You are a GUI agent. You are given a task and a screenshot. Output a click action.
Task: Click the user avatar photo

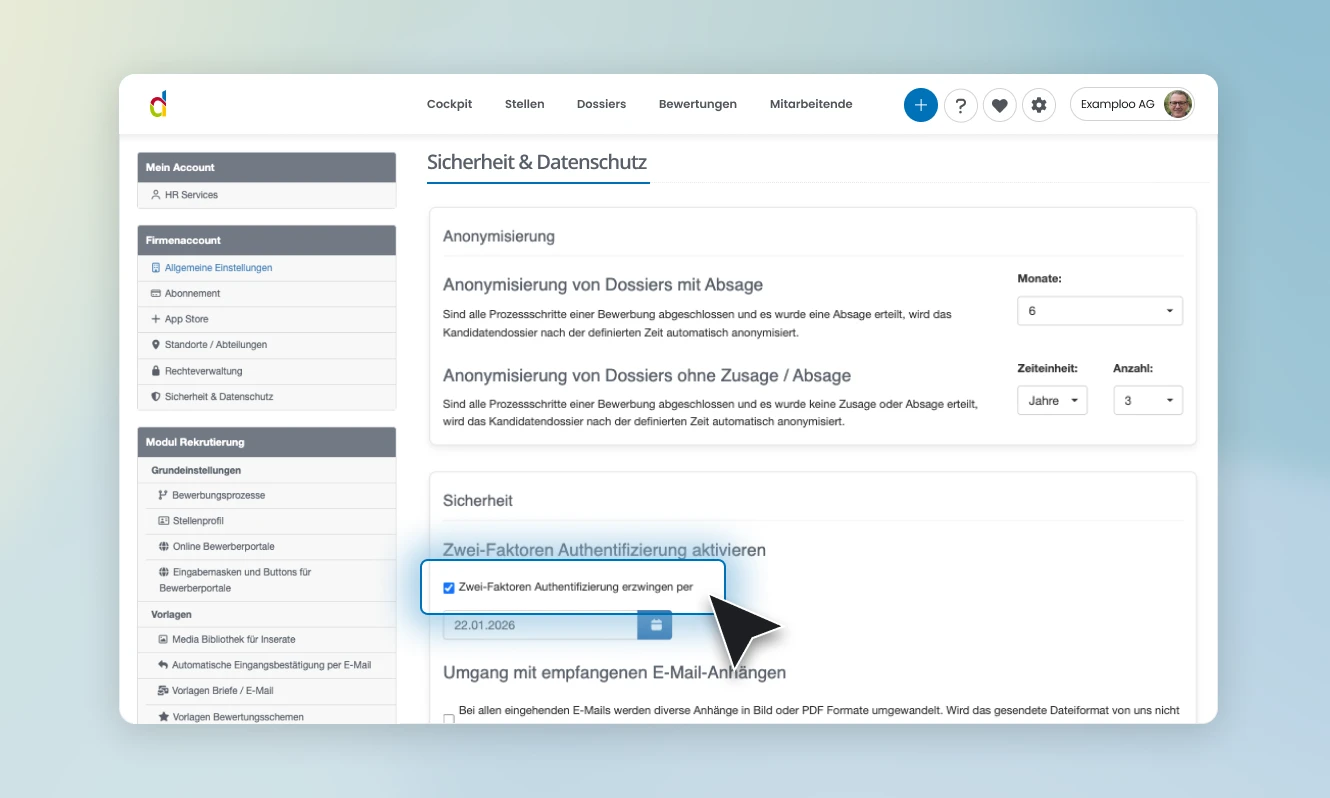(x=1178, y=104)
